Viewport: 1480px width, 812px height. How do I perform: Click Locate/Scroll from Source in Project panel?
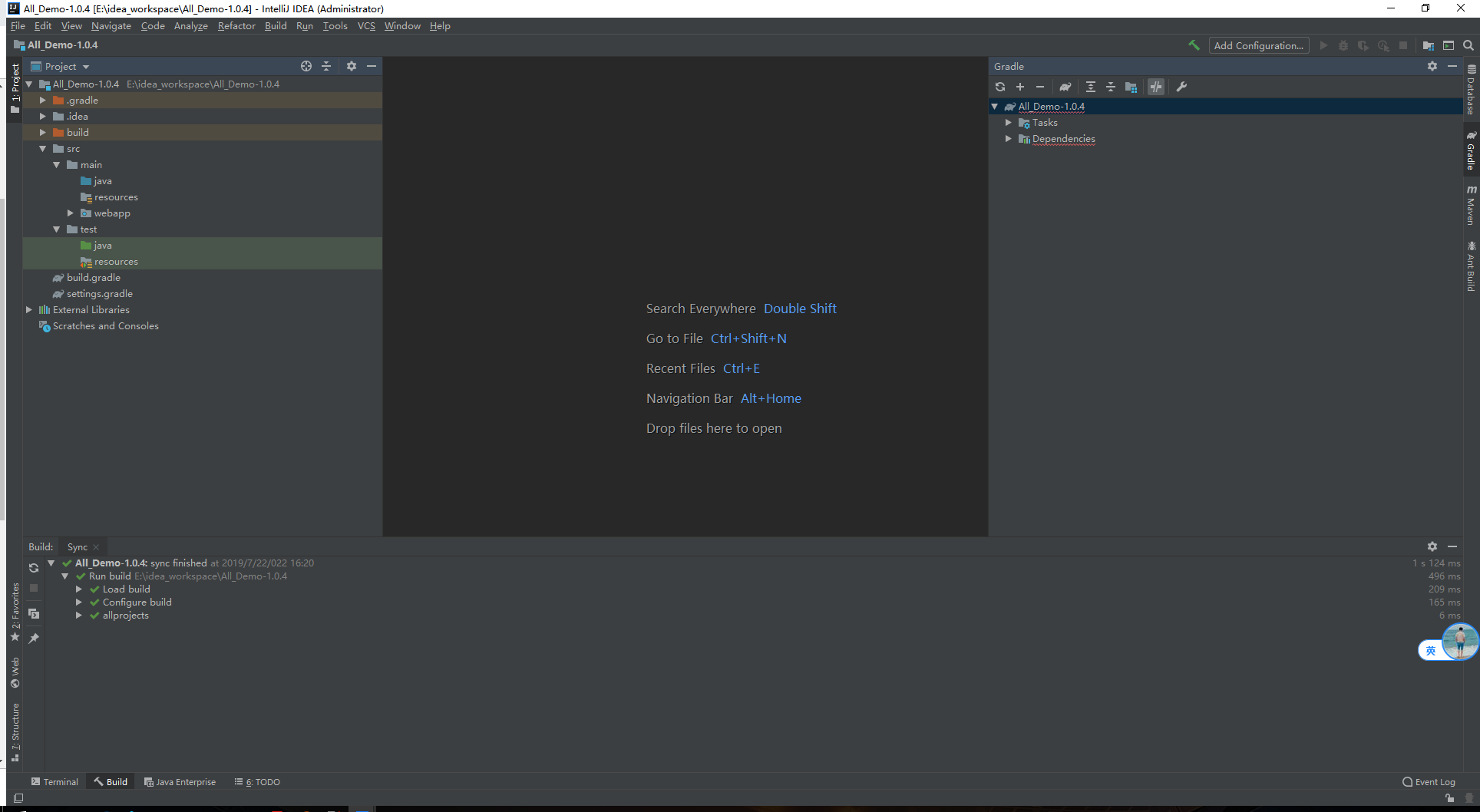[x=306, y=66]
